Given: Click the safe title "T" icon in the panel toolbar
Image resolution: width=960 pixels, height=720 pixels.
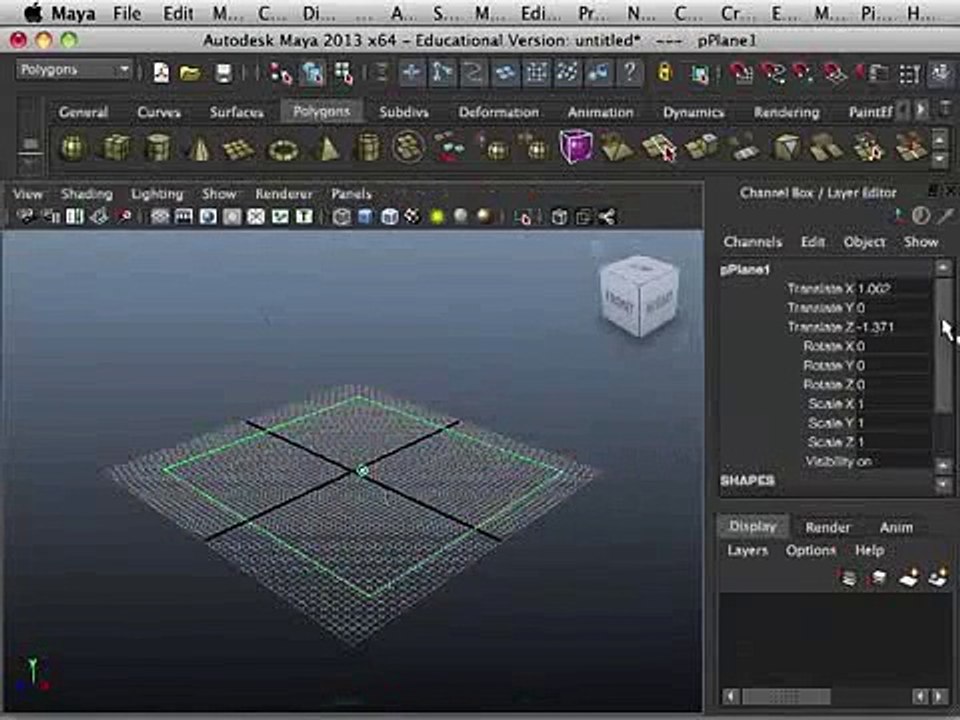Looking at the screenshot, I should point(304,217).
